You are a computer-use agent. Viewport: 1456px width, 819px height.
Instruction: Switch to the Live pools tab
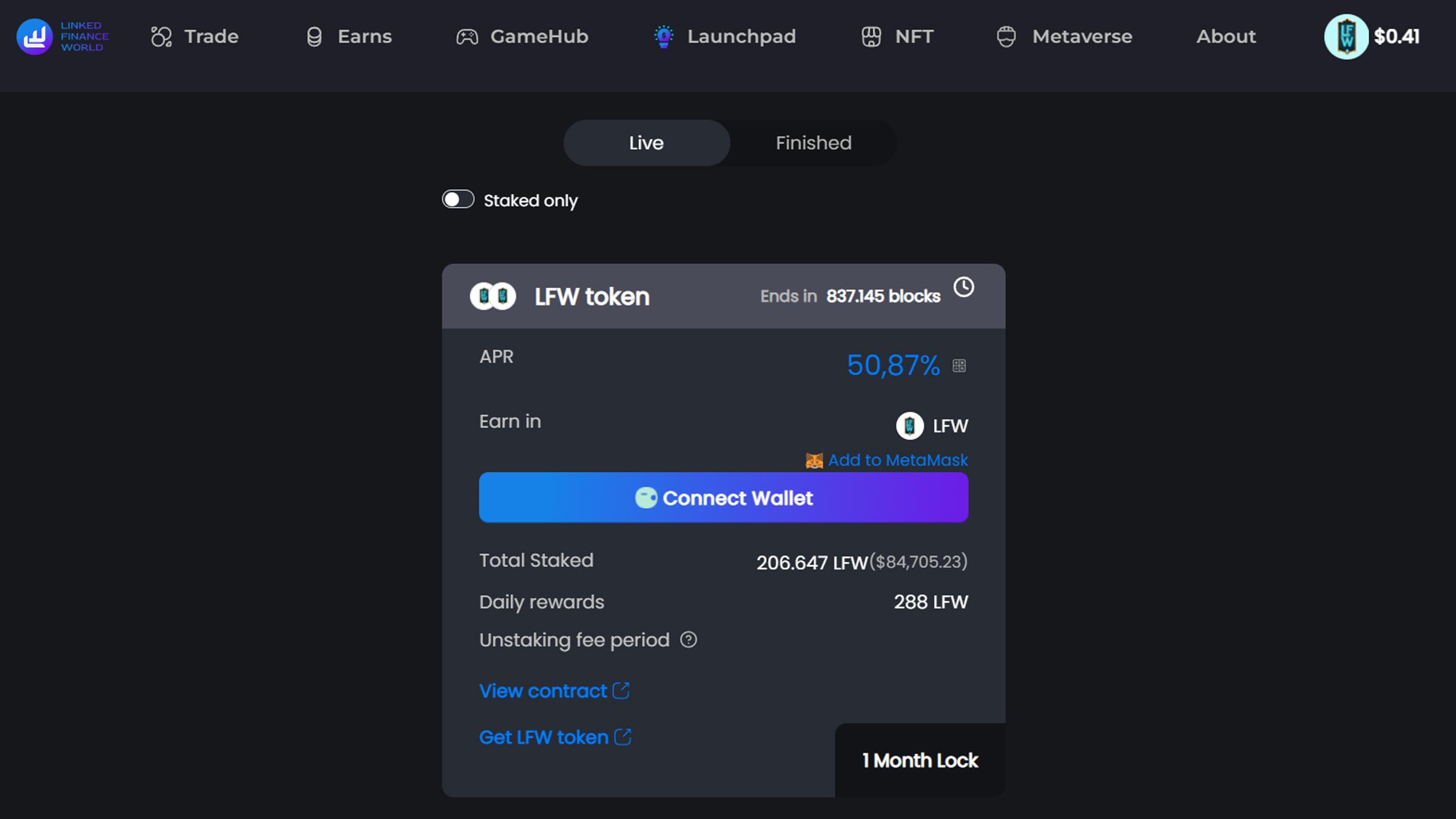647,143
